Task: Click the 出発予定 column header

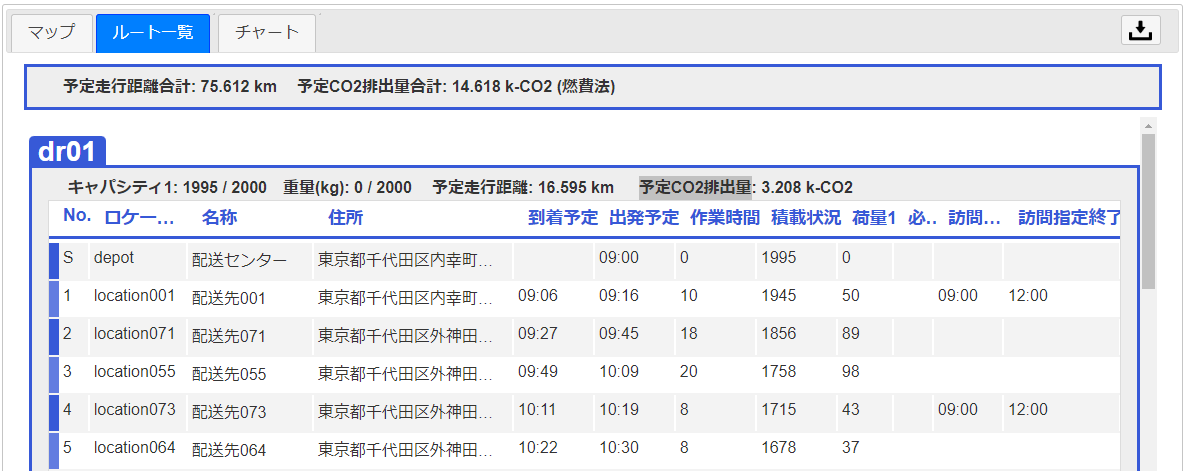Action: [x=643, y=217]
